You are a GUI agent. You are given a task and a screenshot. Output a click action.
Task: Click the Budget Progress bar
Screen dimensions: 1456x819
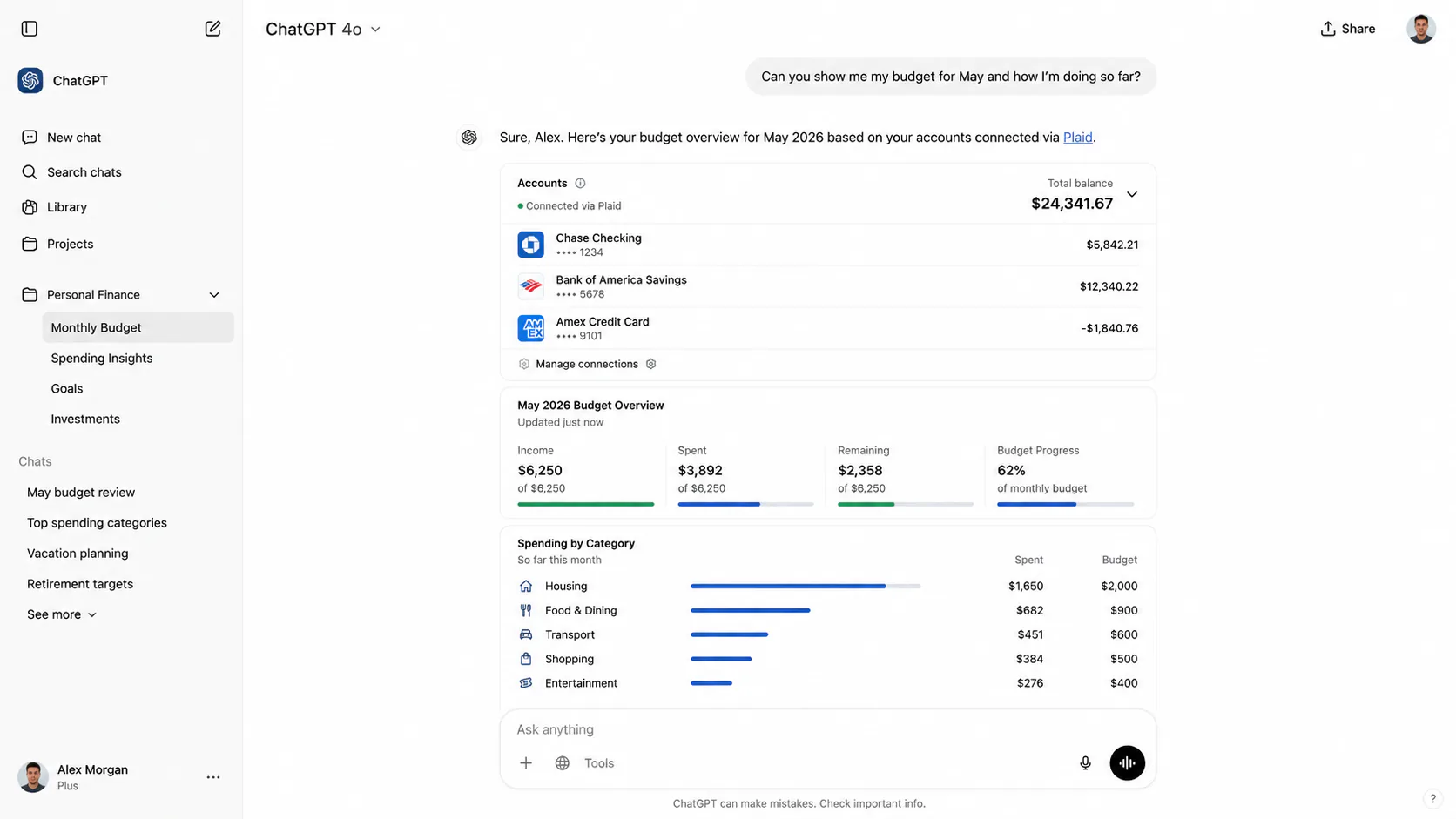click(x=1065, y=504)
